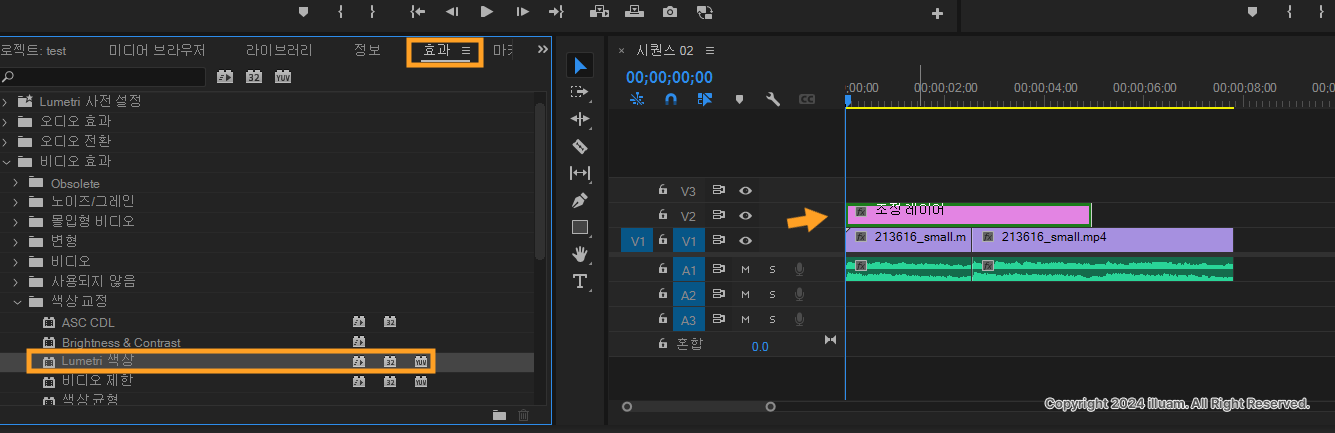Screen dimensions: 1335x433
Task: Toggle captions CC track button
Action: tap(806, 99)
